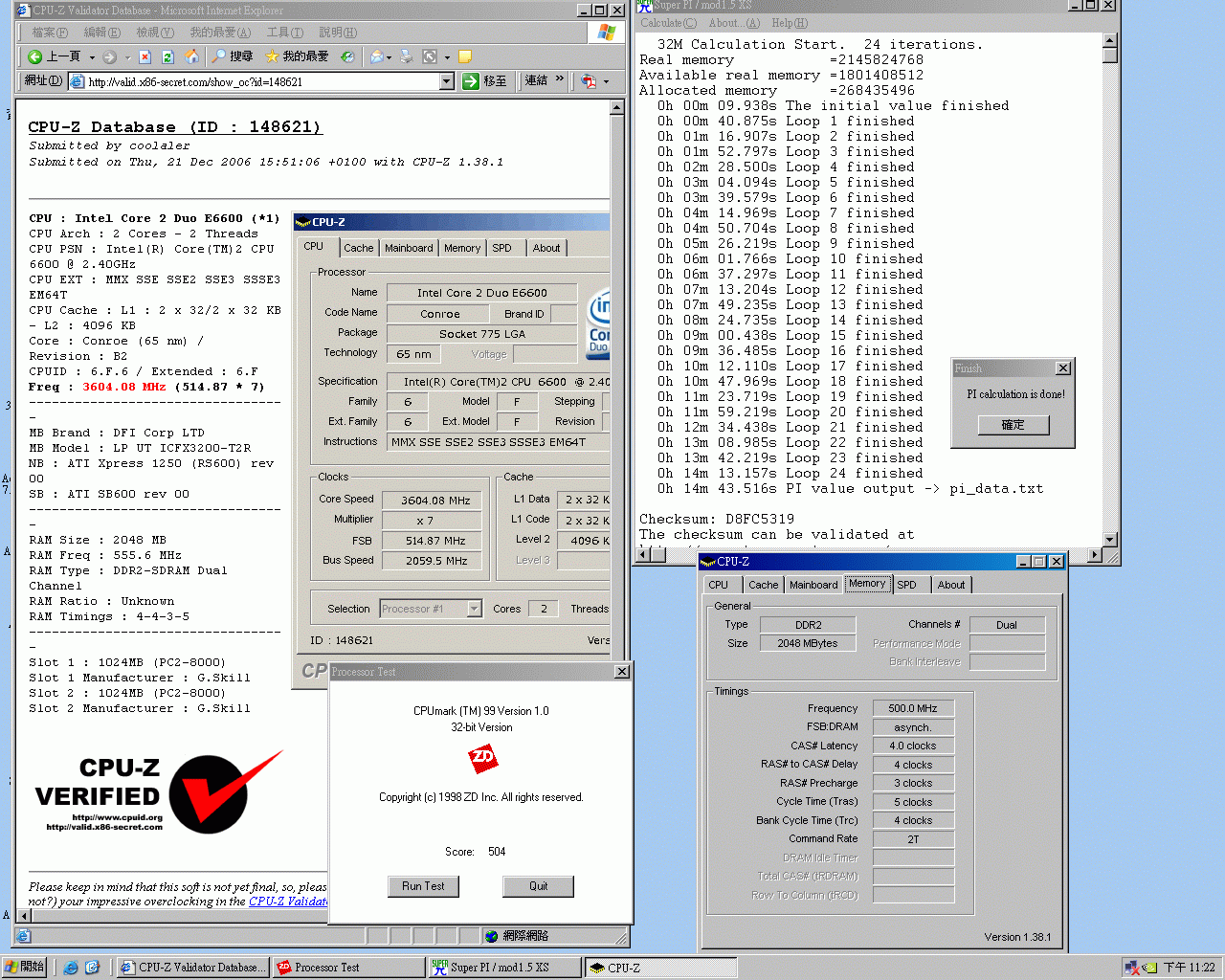The width and height of the screenshot is (1225, 980).
Task: Launch Internet Explorer from quick launch
Action: [71, 968]
